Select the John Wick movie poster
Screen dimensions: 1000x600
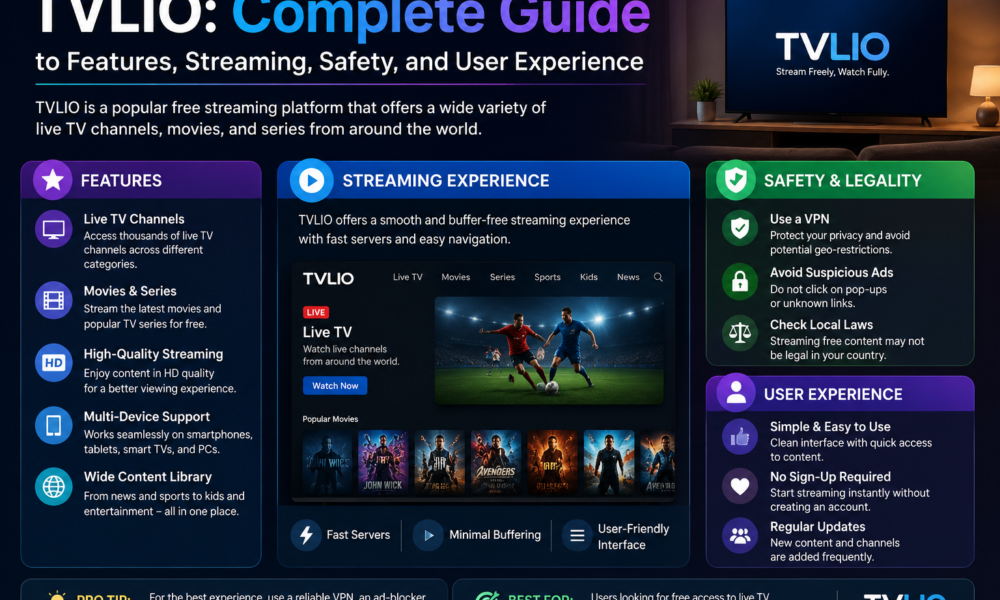[383, 463]
